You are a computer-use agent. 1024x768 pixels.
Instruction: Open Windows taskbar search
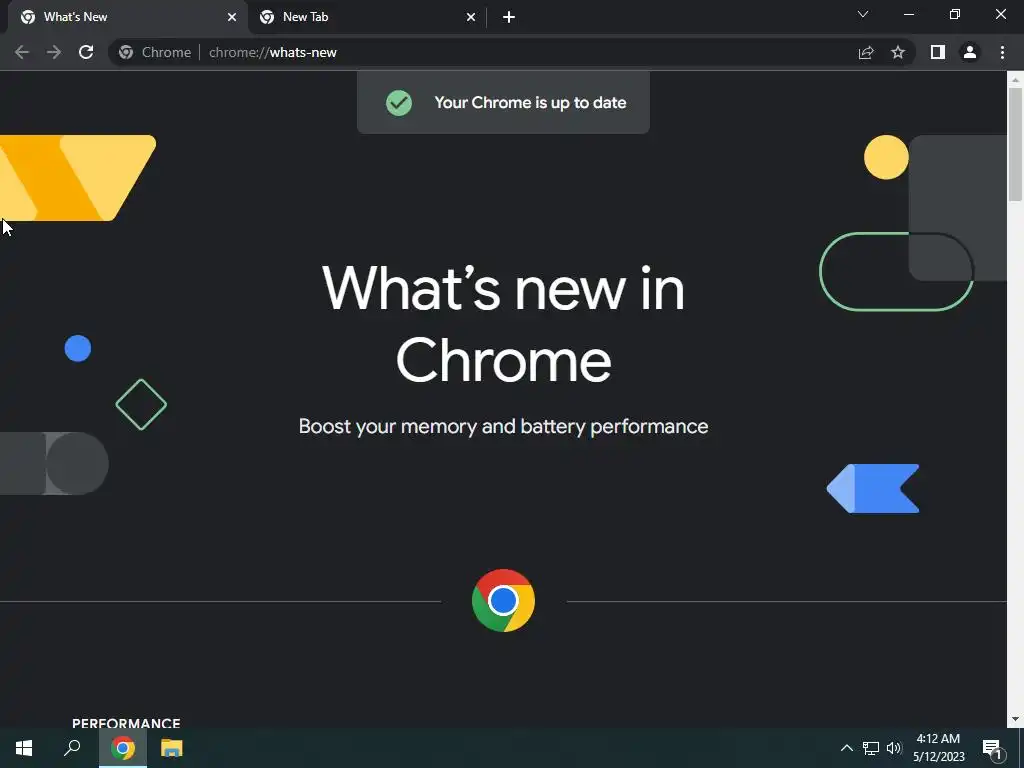[x=72, y=748]
